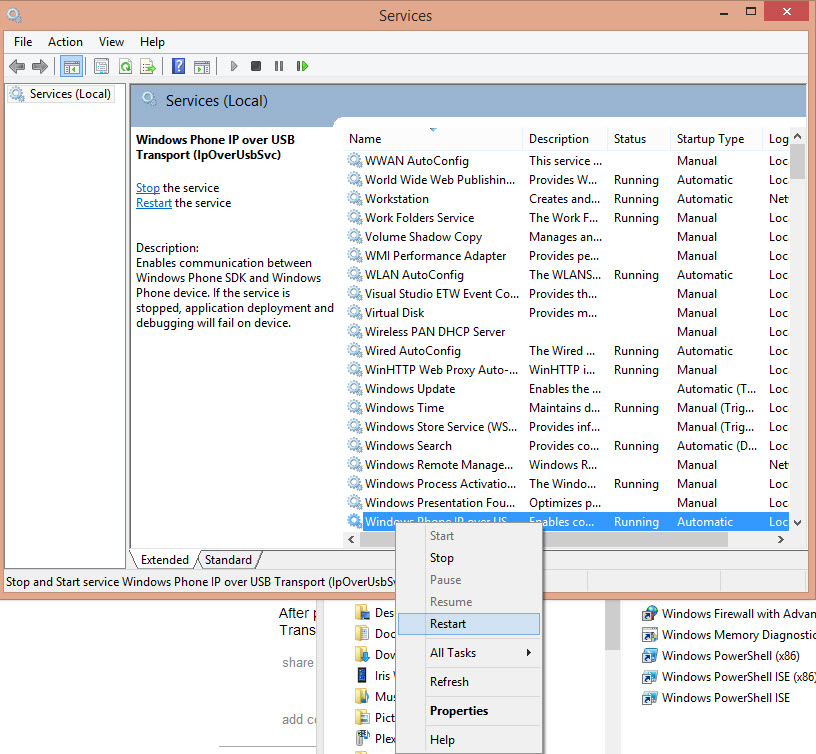The width and height of the screenshot is (816, 754).
Task: Click the Pause Service toolbar icon
Action: 279,66
